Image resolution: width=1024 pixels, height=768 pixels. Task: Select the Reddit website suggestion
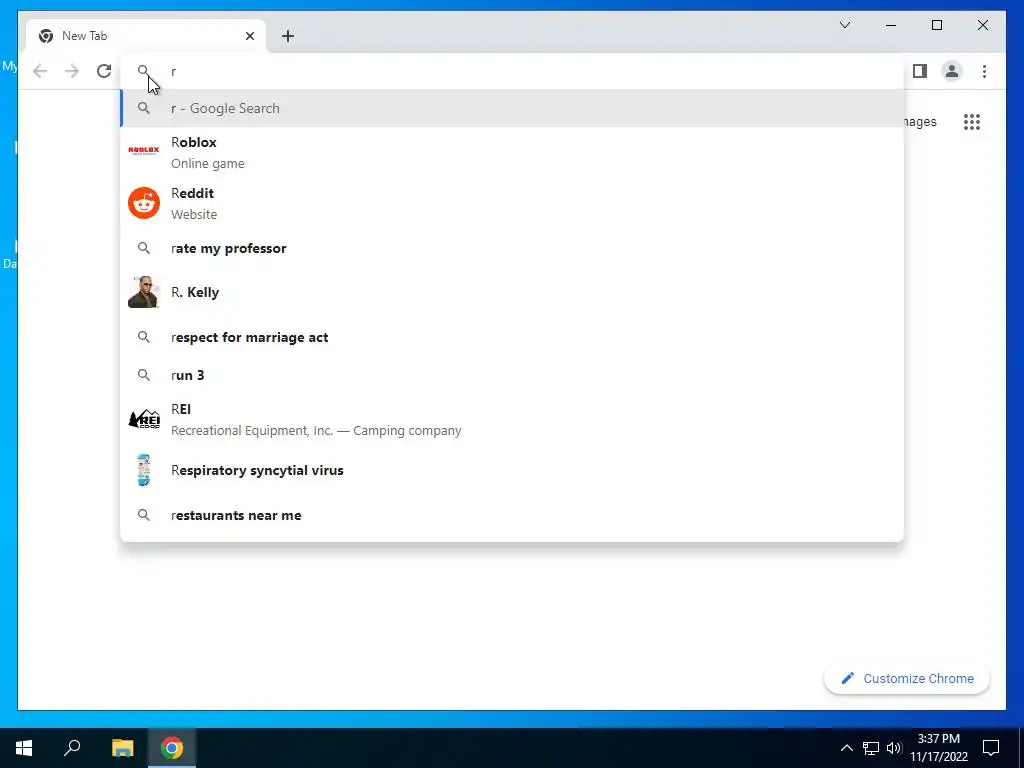(512, 203)
